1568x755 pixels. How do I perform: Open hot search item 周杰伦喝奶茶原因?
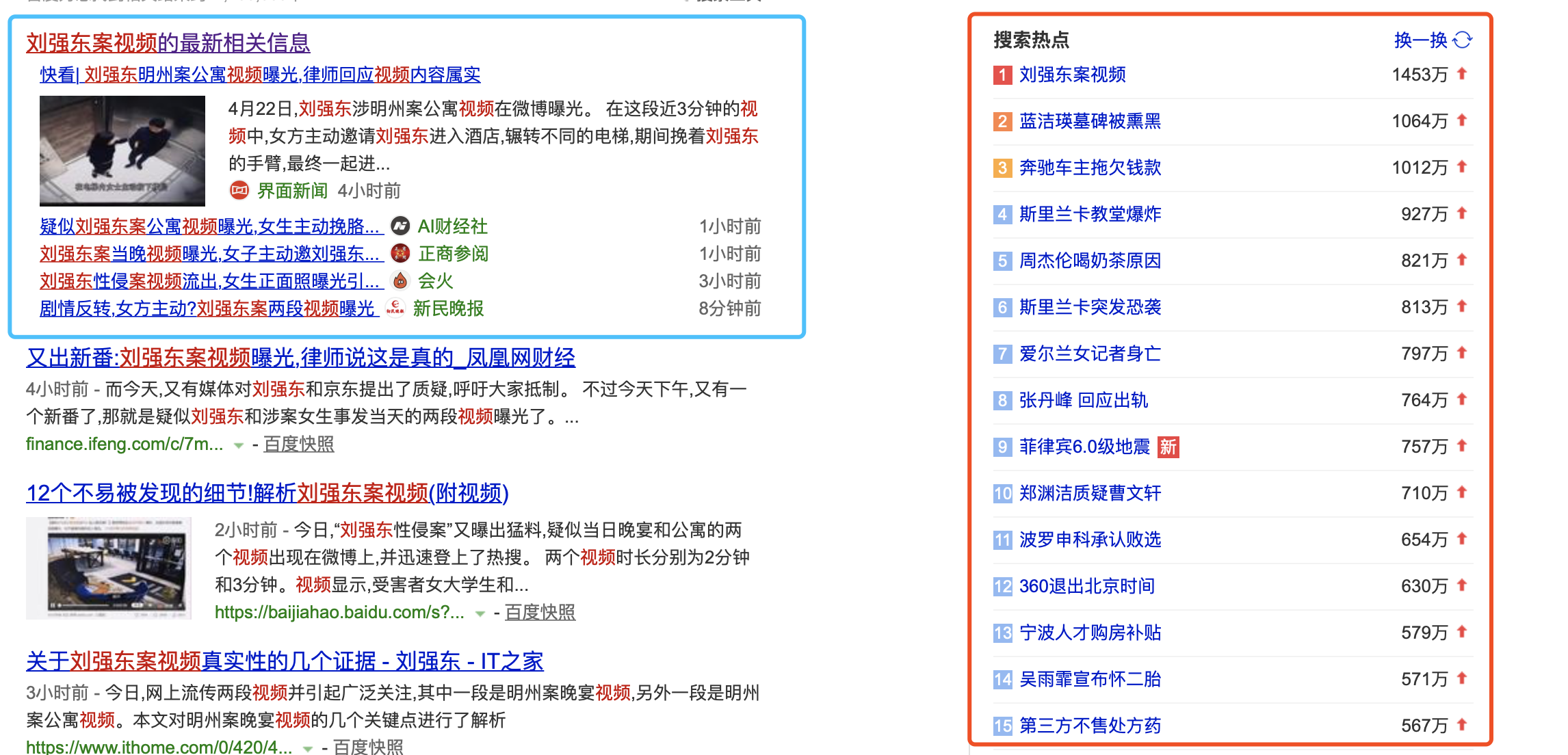1090,261
